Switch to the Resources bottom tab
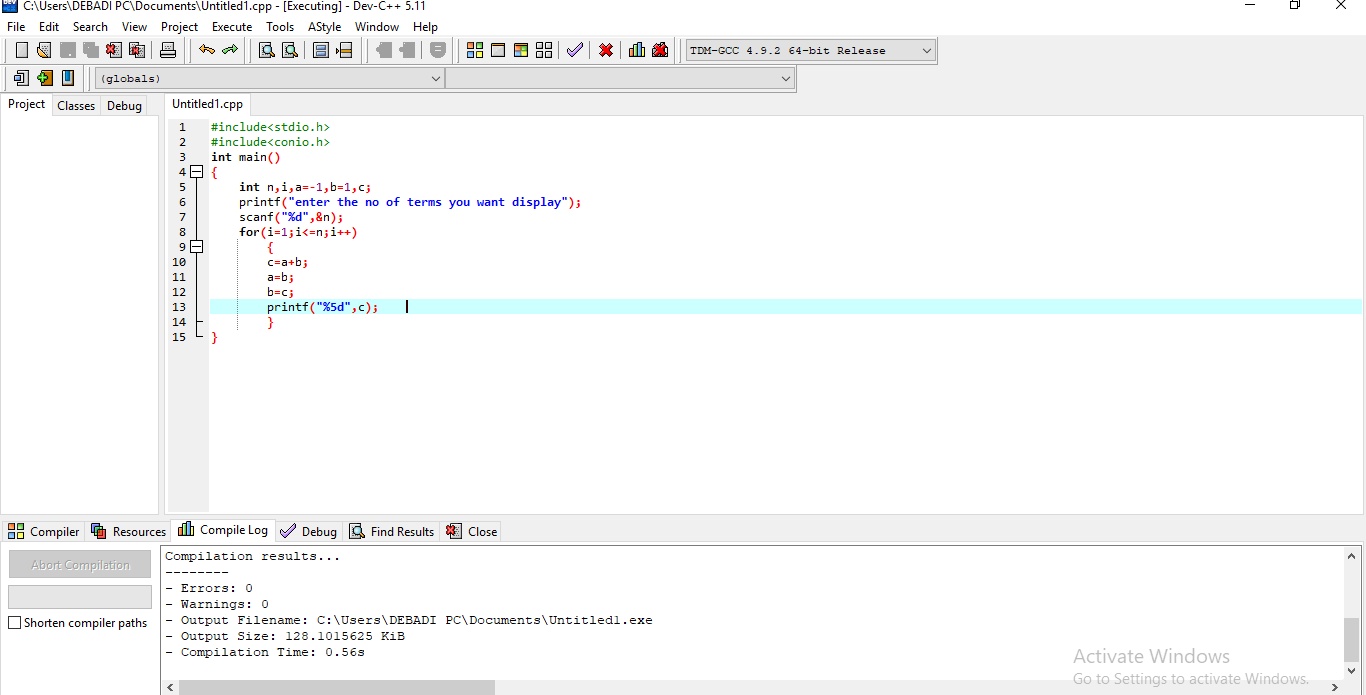The width and height of the screenshot is (1366, 695). 128,531
